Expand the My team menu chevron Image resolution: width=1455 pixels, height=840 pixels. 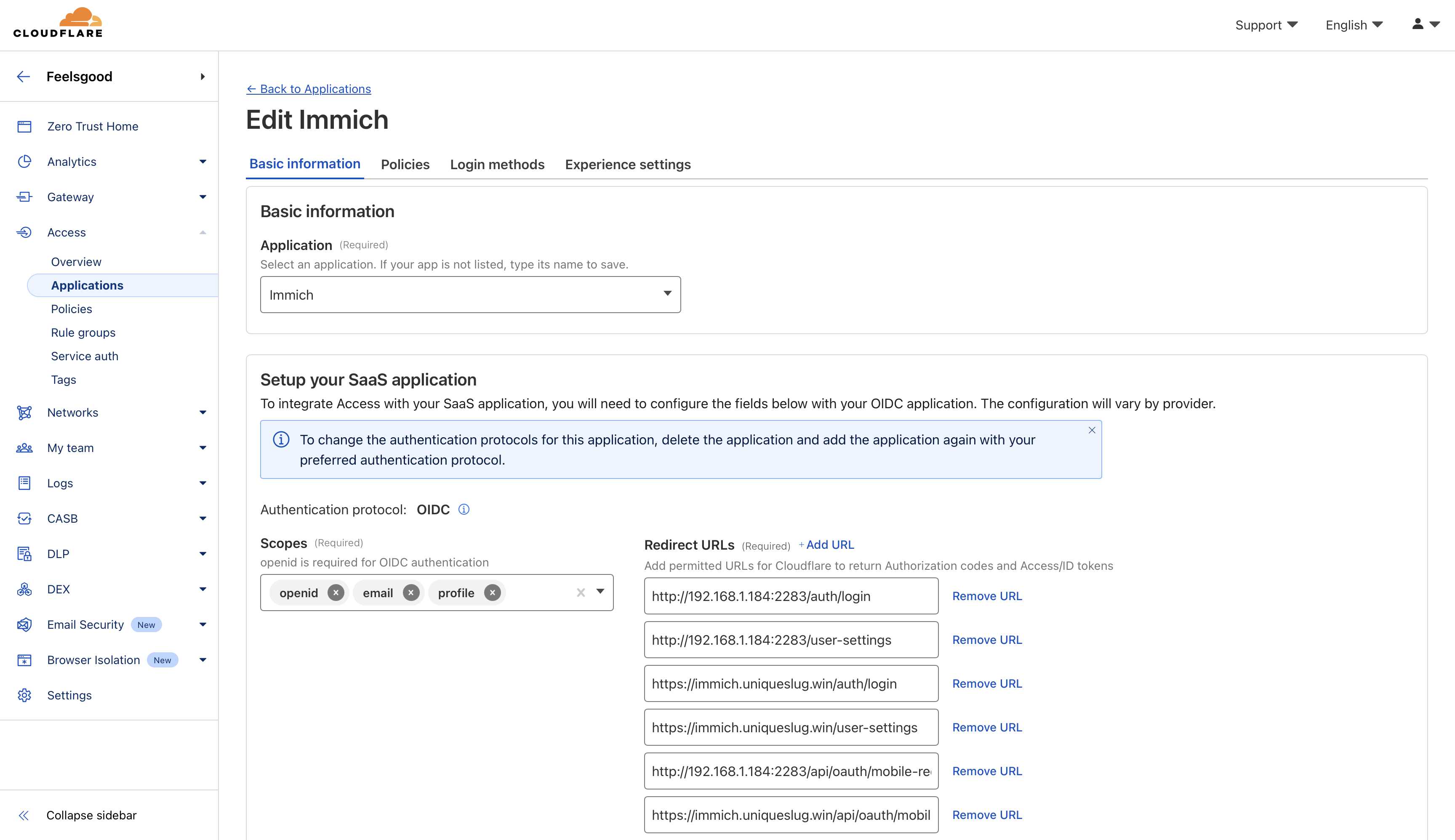(x=203, y=448)
